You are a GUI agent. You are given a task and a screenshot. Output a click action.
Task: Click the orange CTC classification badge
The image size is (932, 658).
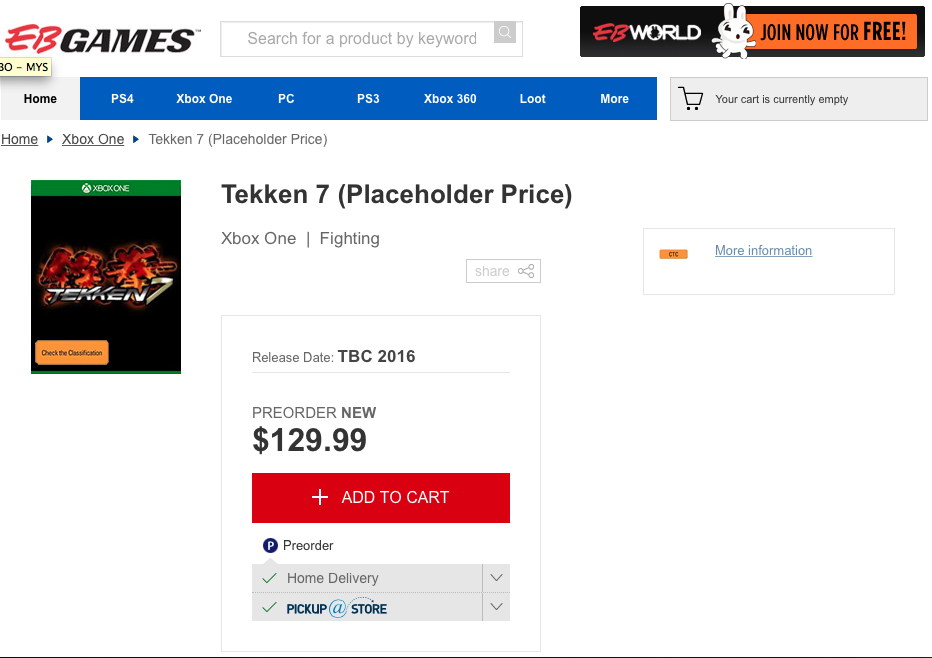(x=673, y=254)
